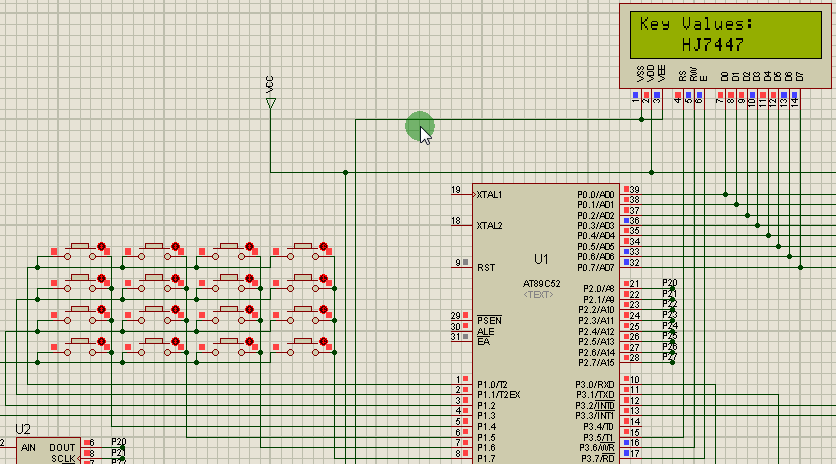Viewport: 836px width, 464px height.
Task: Click the HJ7447 text on the LCD
Action: click(712, 45)
